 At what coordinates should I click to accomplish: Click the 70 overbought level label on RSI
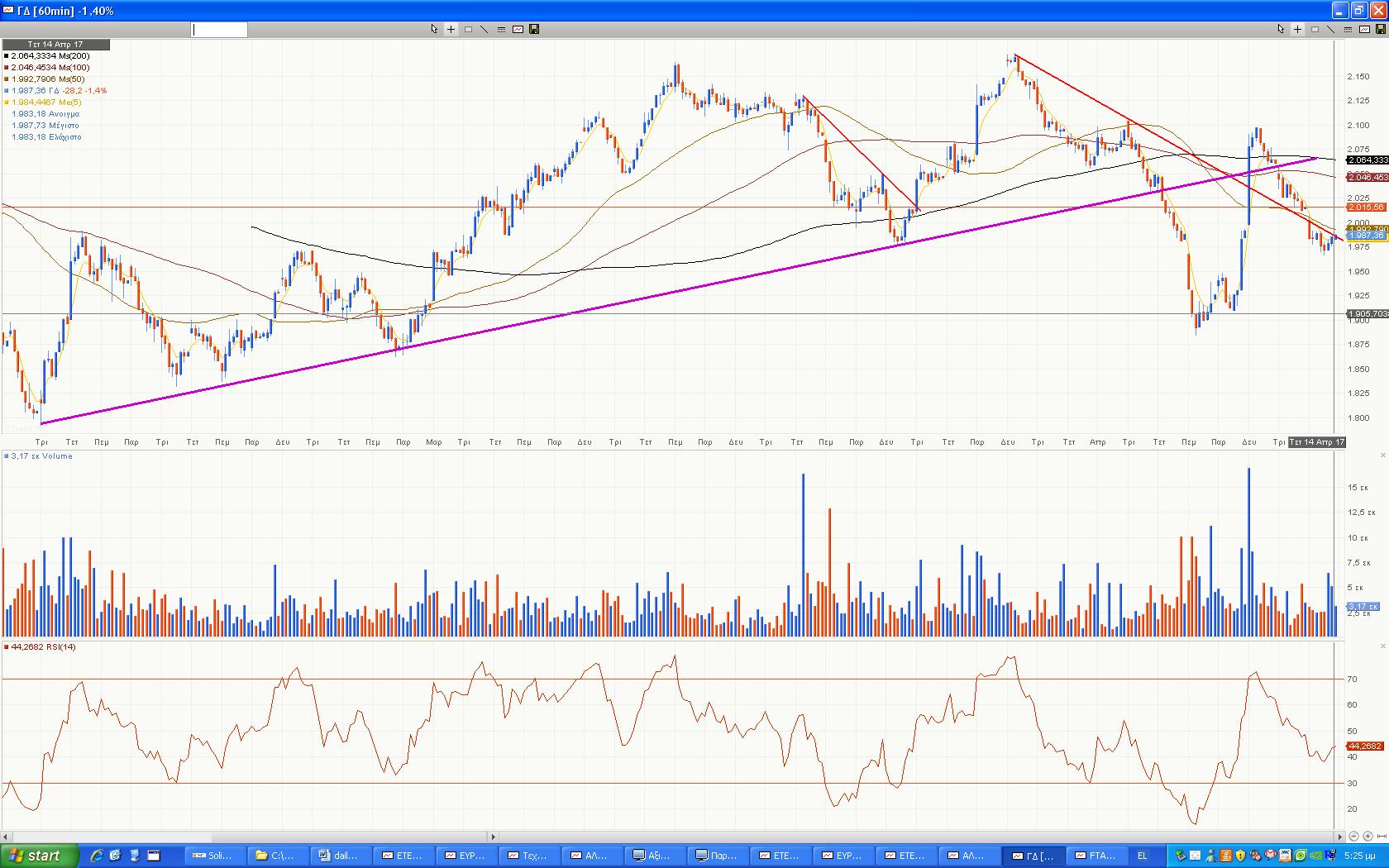pyautogui.click(x=1352, y=680)
